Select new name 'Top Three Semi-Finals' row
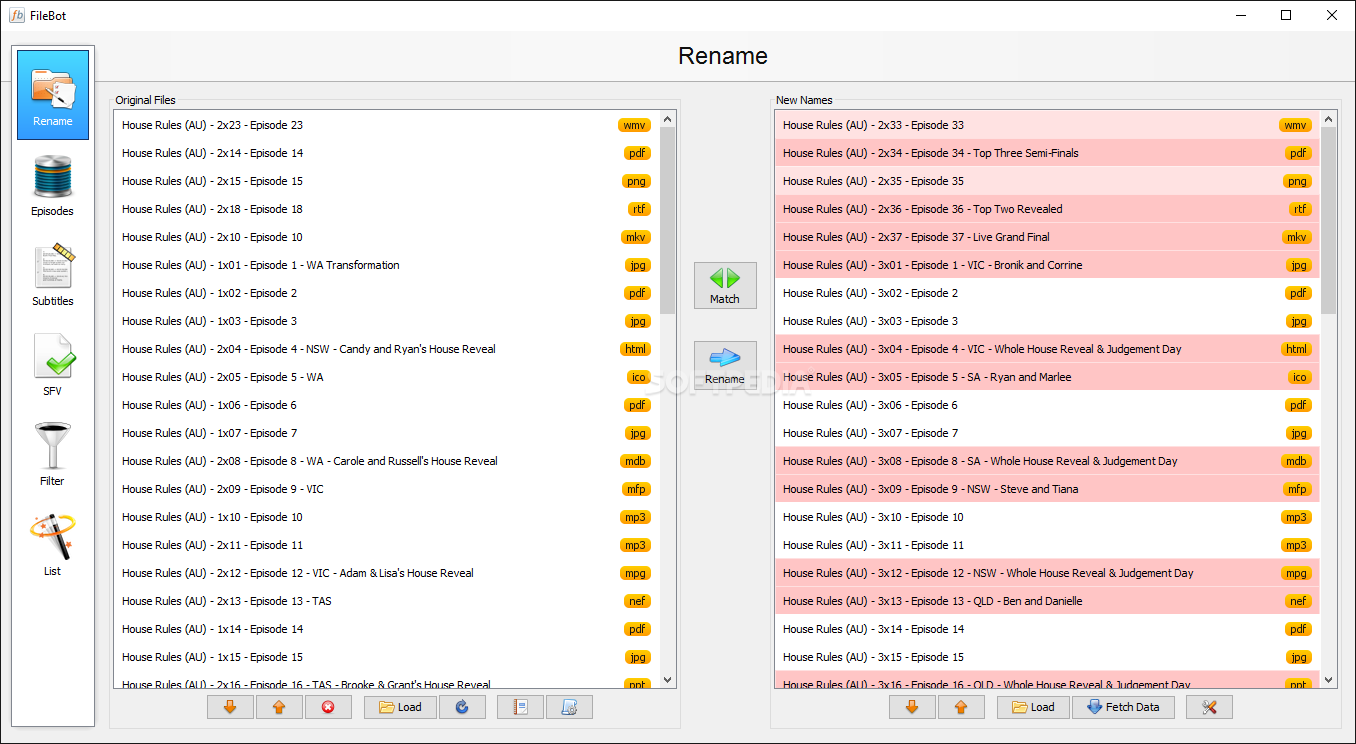 [1047, 153]
